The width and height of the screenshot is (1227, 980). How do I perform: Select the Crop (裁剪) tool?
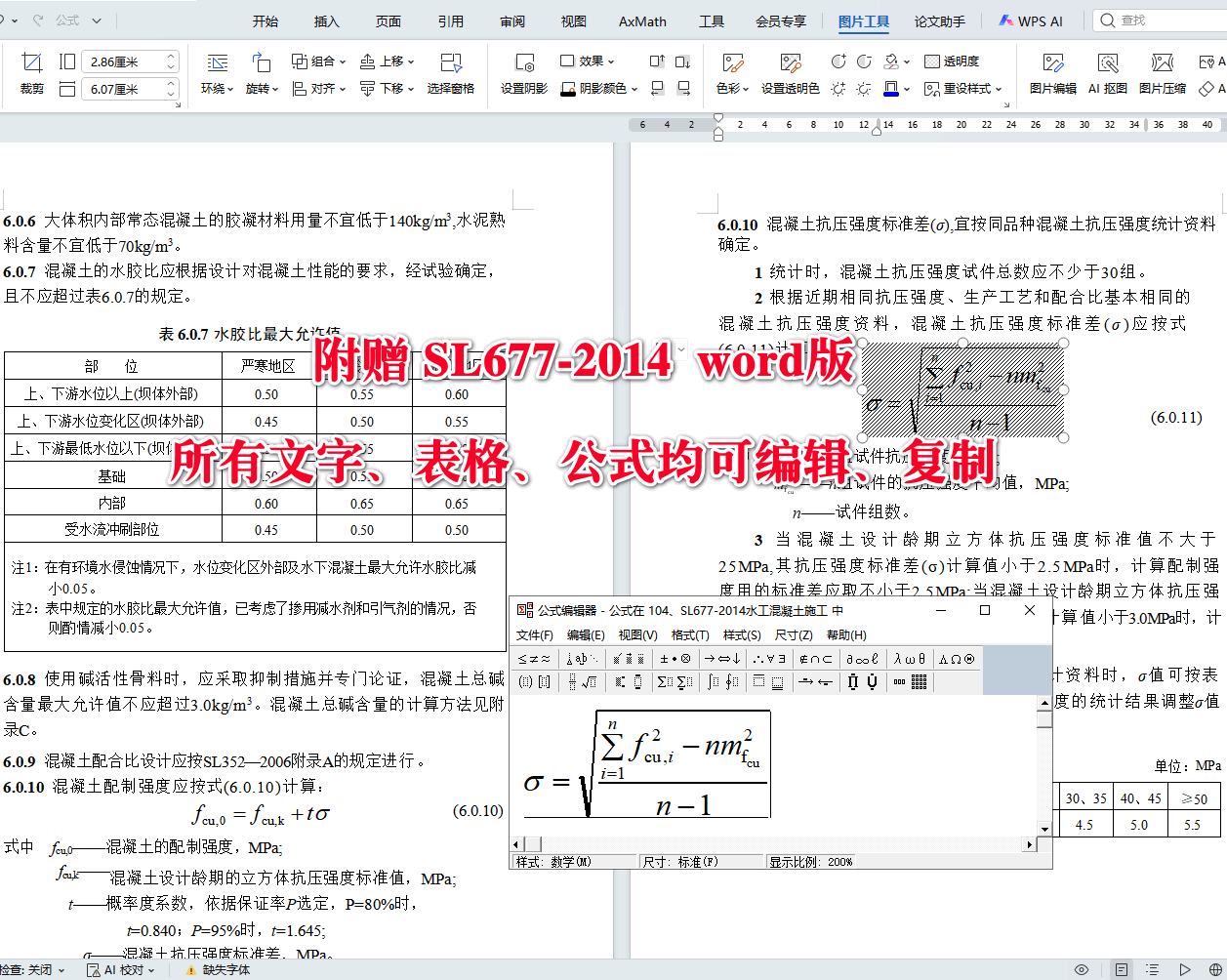31,73
